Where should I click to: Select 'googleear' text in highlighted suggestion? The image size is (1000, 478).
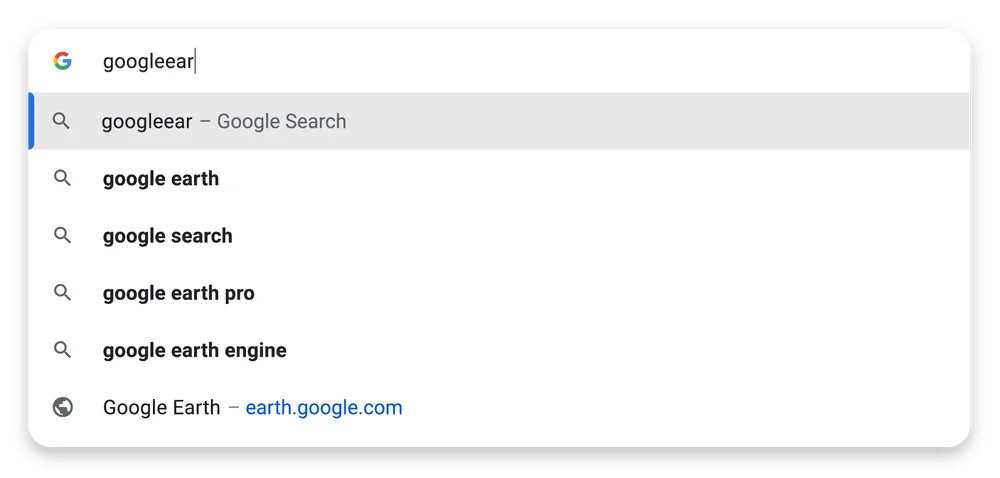coord(147,121)
